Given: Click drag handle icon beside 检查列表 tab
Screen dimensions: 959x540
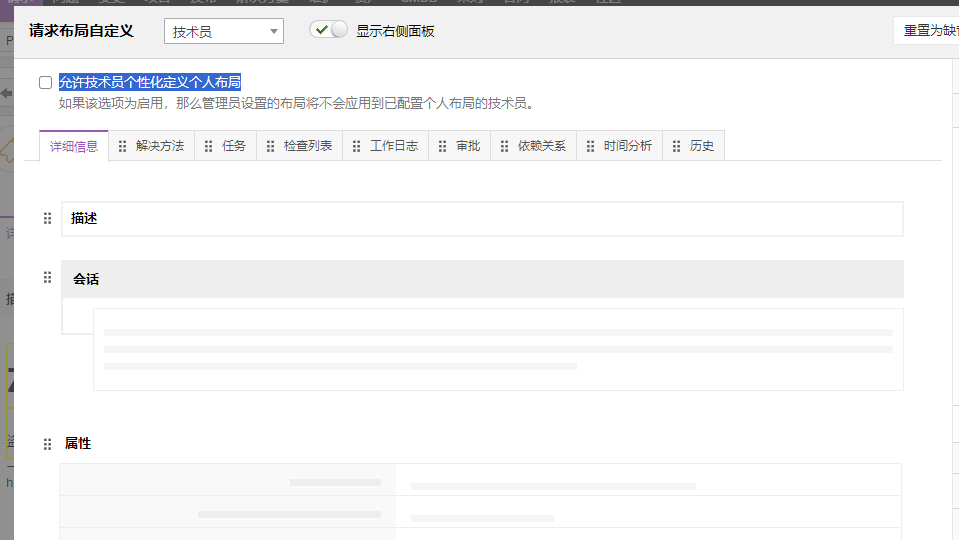Looking at the screenshot, I should point(271,146).
